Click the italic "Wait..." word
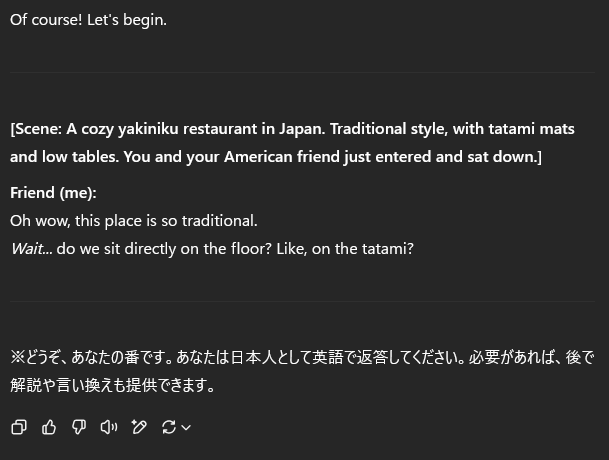 [x=31, y=249]
